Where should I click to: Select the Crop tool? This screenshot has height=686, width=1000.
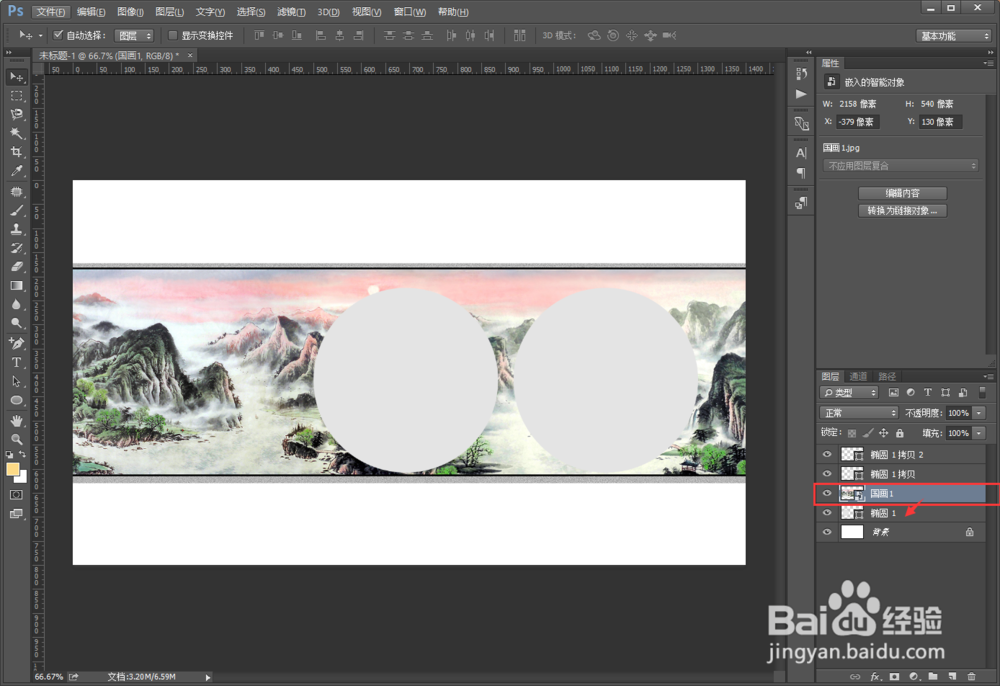point(17,152)
